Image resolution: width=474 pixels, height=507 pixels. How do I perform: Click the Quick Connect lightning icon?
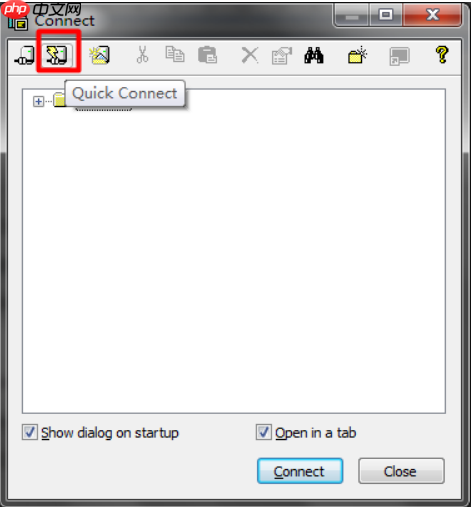pos(57,55)
